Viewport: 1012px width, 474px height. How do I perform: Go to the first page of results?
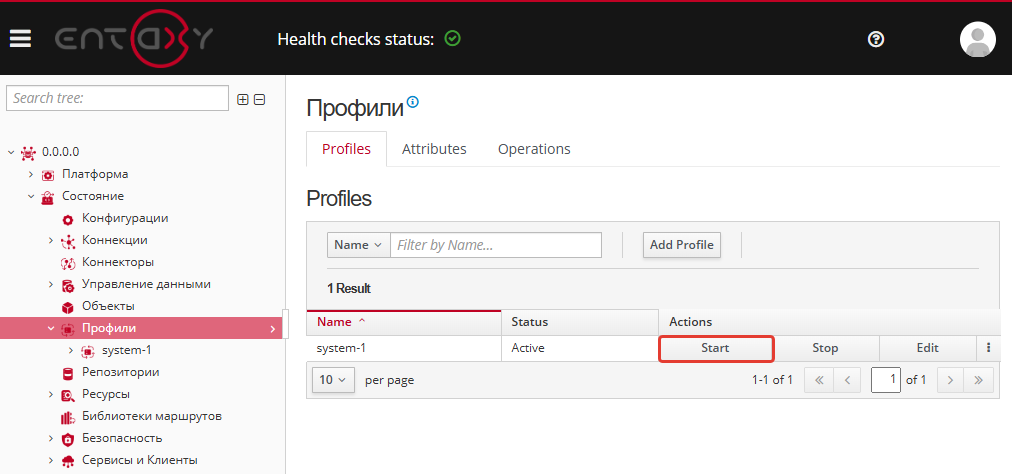819,380
